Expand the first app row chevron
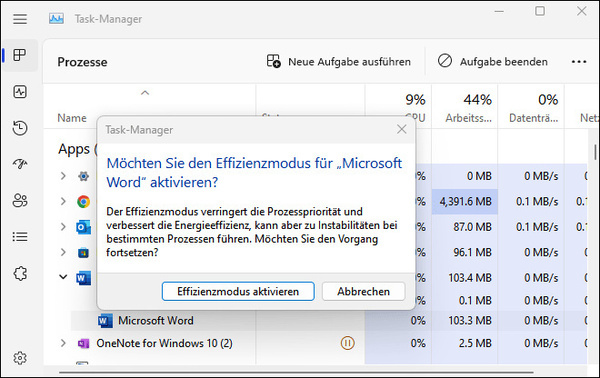This screenshot has height=378, width=600. [63, 176]
